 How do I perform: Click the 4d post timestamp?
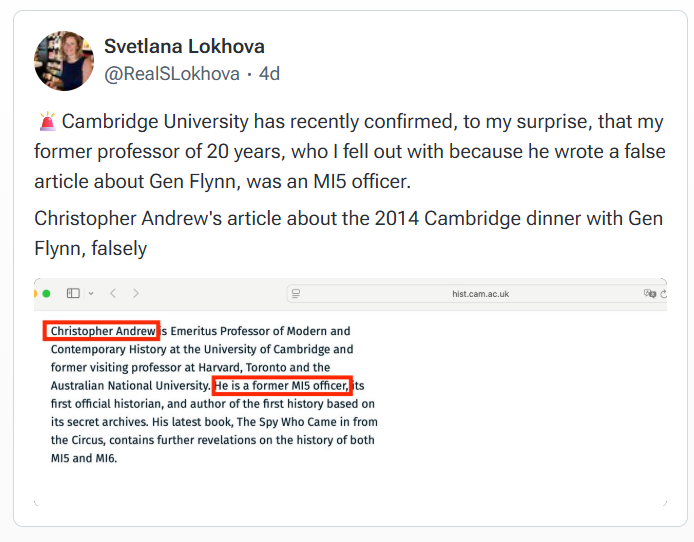[x=269, y=73]
